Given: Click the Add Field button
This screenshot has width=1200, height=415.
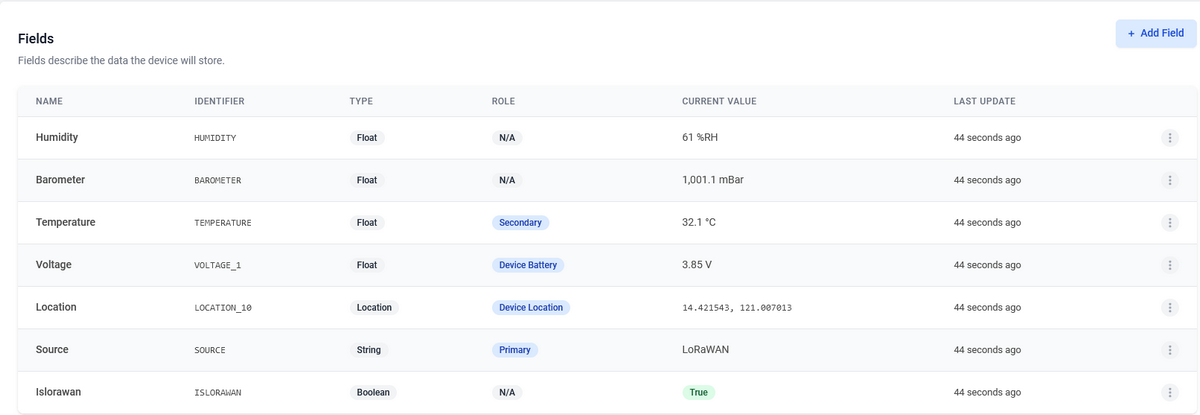Looking at the screenshot, I should tap(1156, 33).
